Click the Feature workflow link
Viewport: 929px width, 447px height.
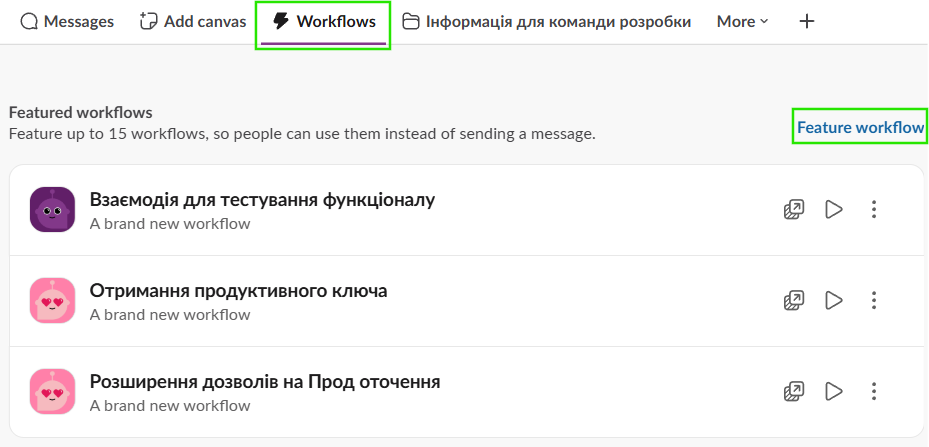pyautogui.click(x=860, y=127)
